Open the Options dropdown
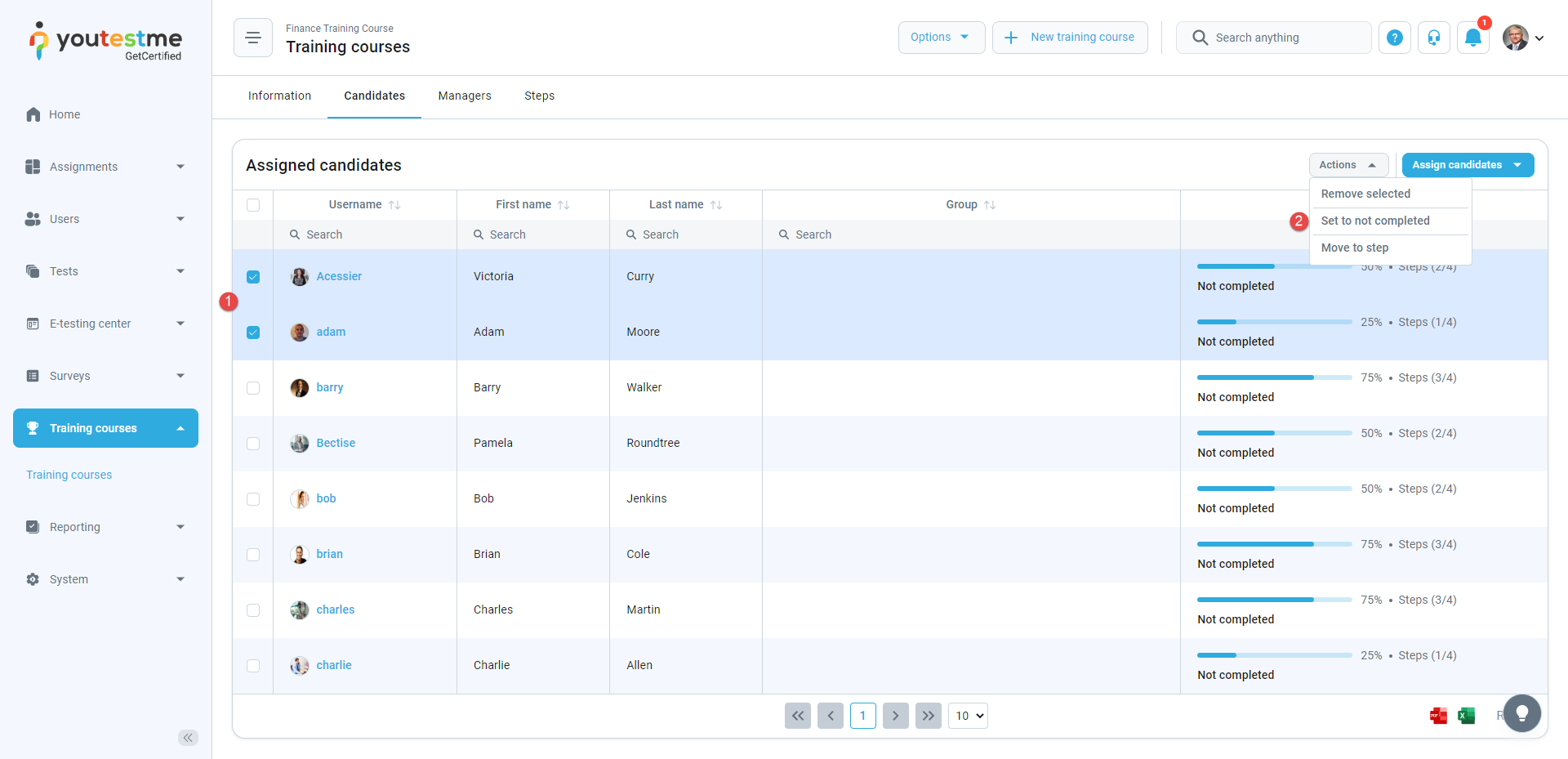Viewport: 1568px width, 759px height. click(941, 38)
